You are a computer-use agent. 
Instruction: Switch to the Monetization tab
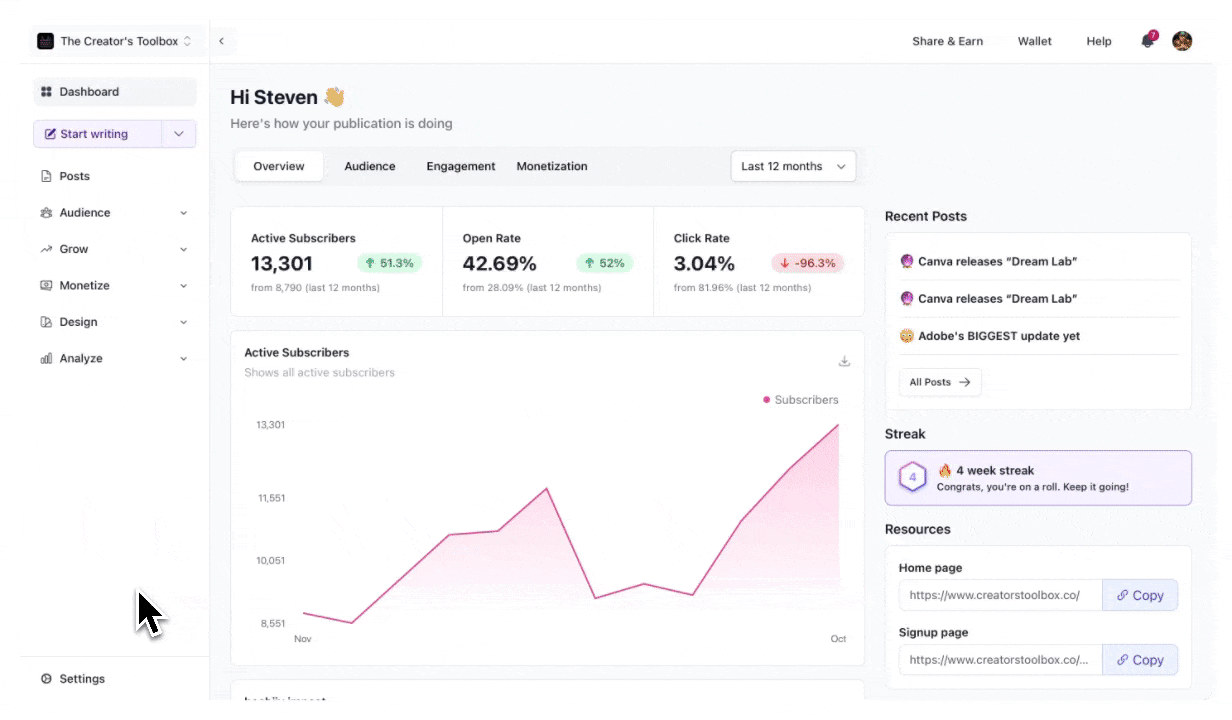(552, 166)
